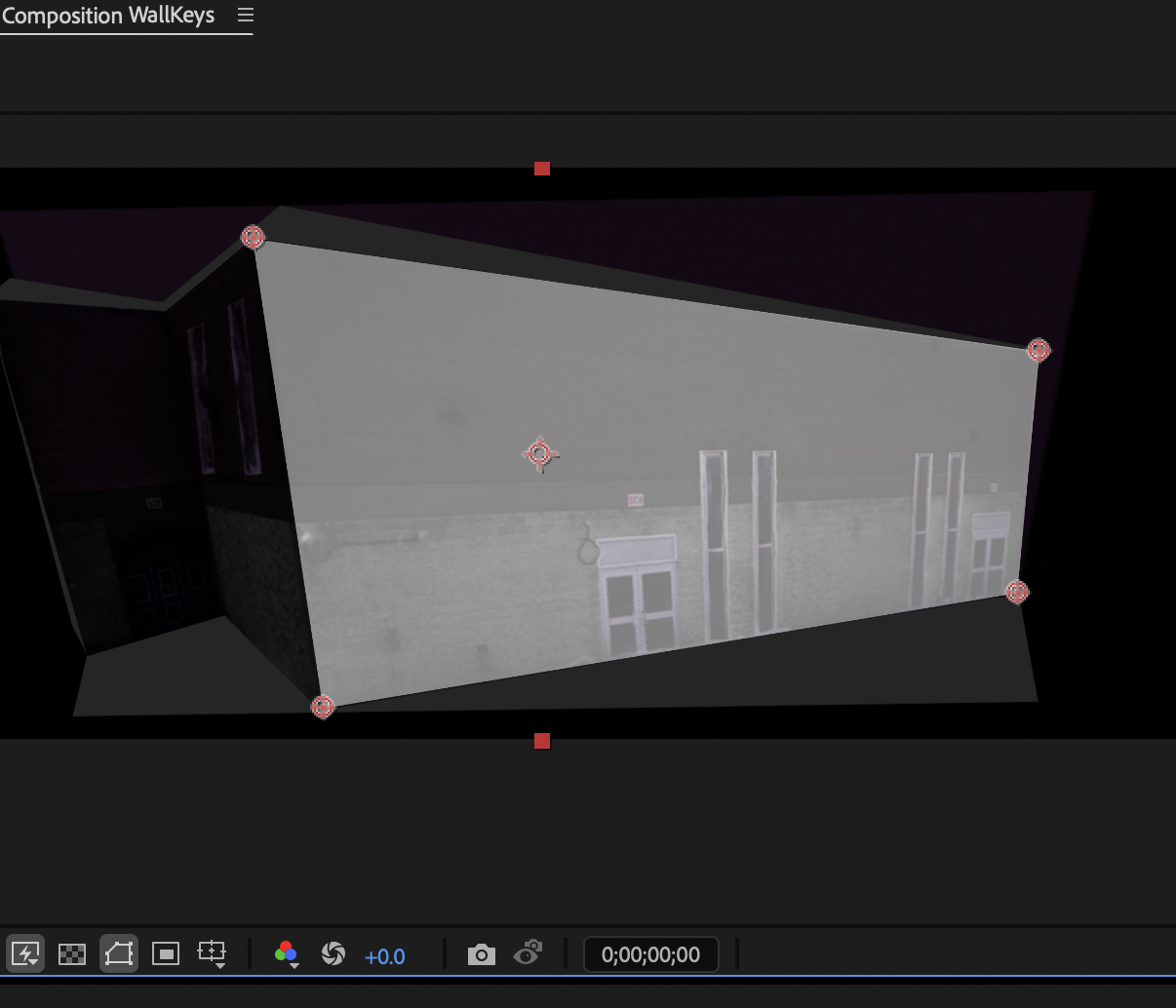Take a snapshot with the camera icon
The image size is (1176, 1008).
(x=481, y=954)
